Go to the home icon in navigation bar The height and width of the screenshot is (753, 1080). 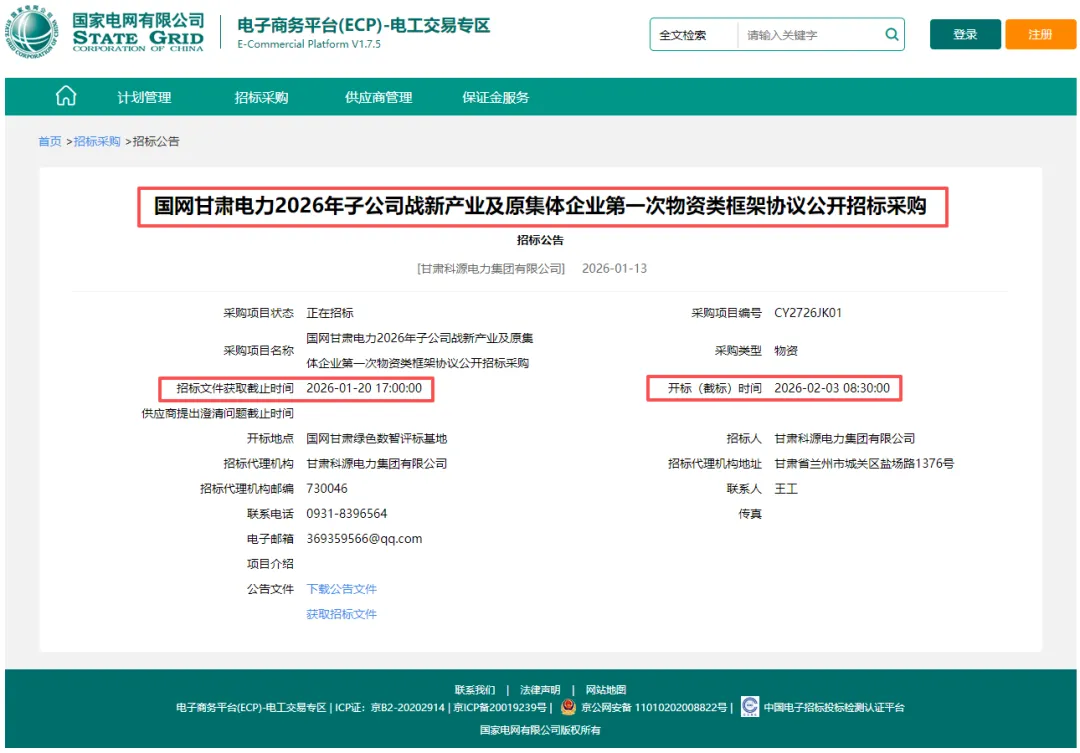pos(66,96)
